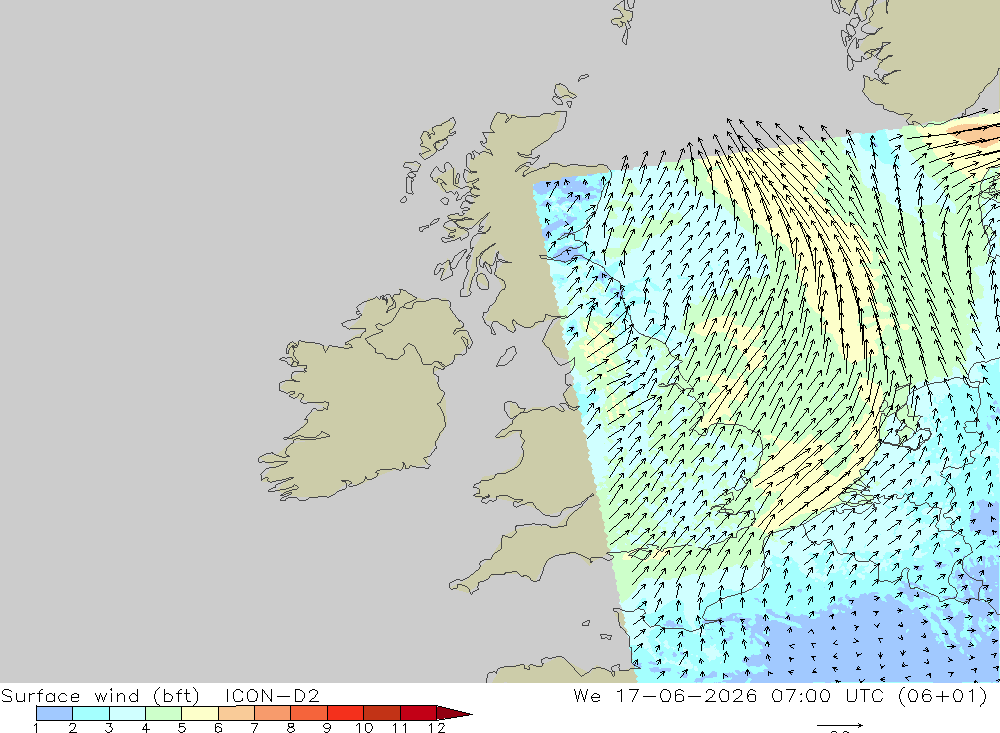This screenshot has height=733, width=1000.
Task: Click the Beaufort 5 pale yellow legend swatch
Action: point(200,713)
